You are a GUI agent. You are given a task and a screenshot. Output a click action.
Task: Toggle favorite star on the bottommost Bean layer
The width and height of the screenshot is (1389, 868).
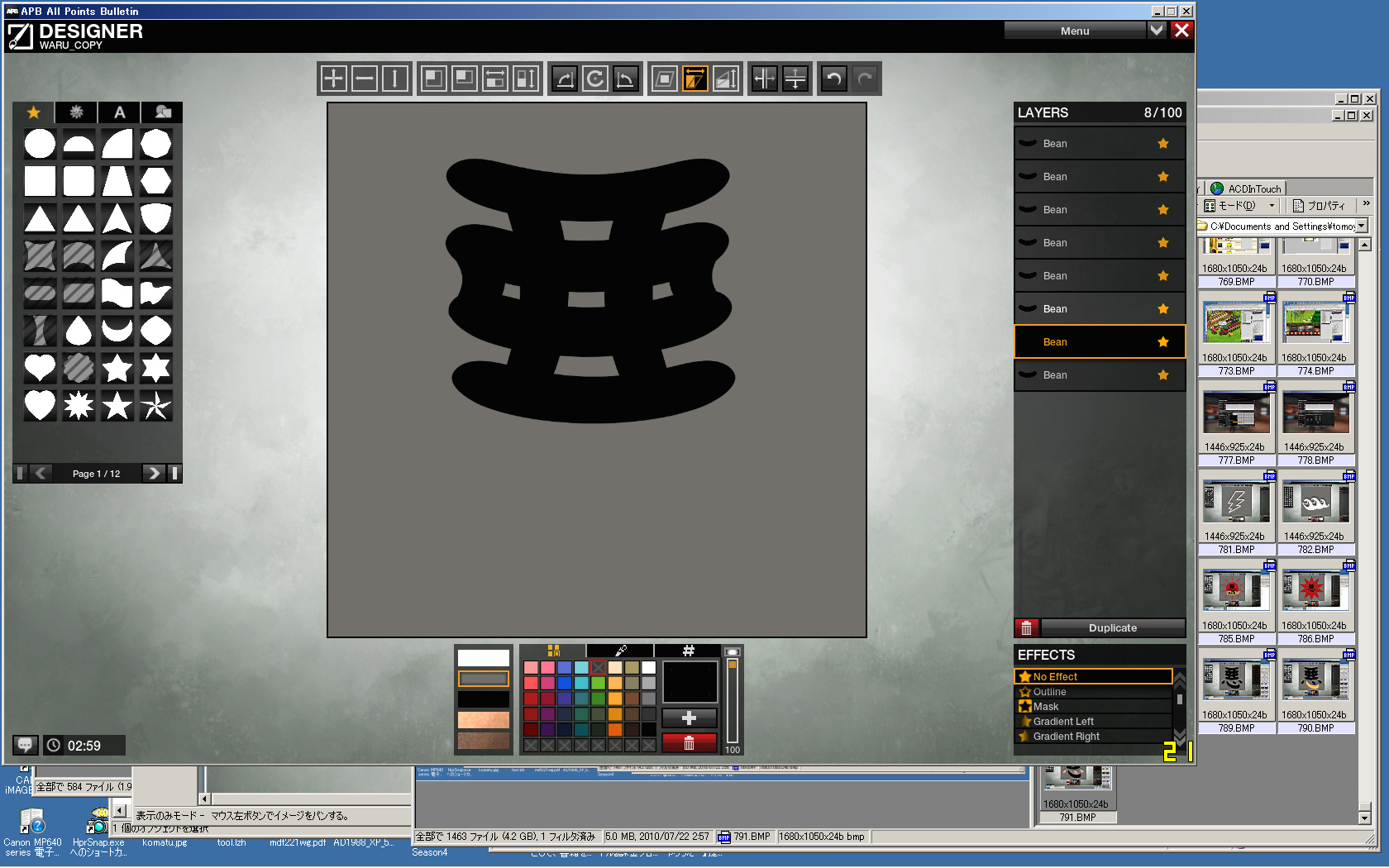(x=1163, y=375)
